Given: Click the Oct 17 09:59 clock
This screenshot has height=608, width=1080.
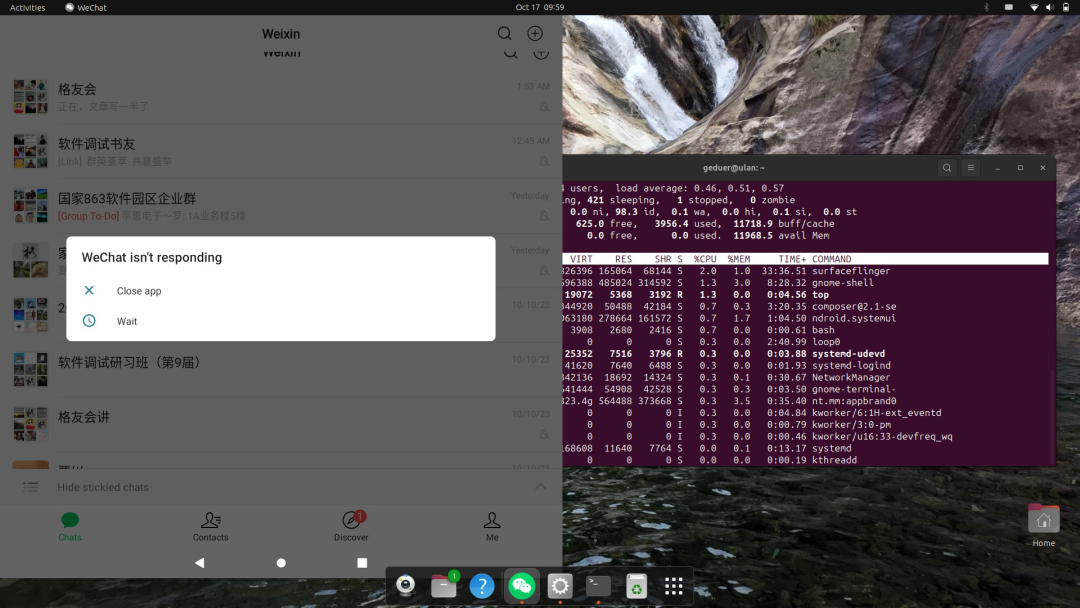Looking at the screenshot, I should 540,7.
